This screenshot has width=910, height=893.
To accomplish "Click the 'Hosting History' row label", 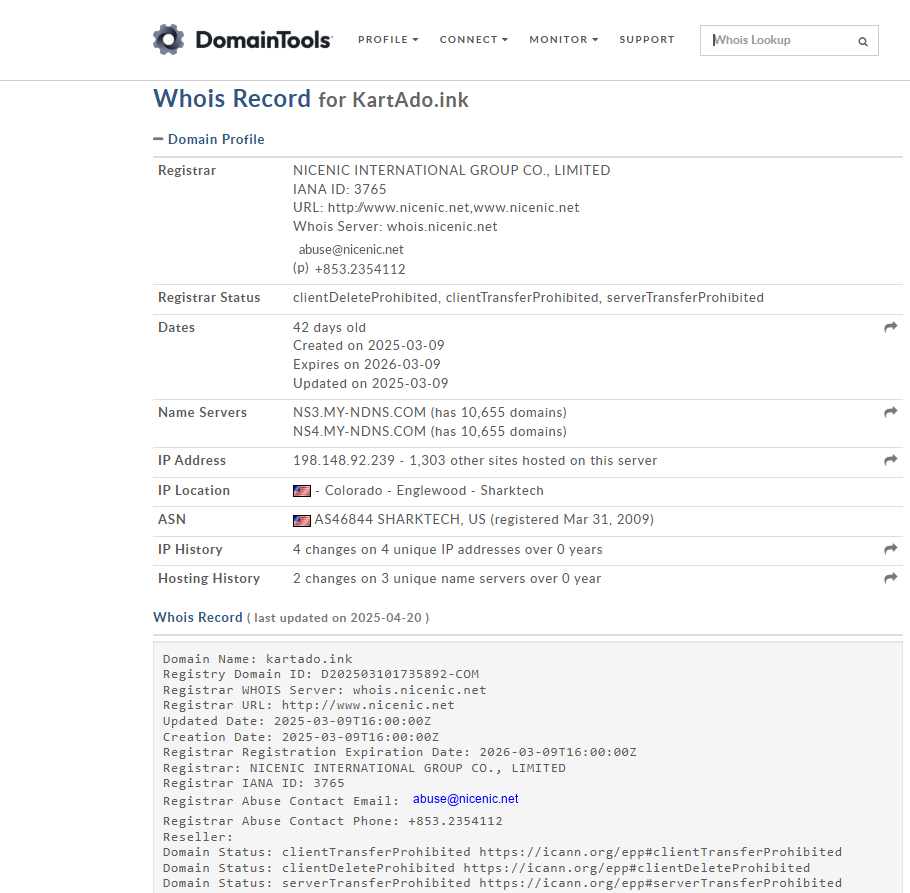I will tap(209, 579).
